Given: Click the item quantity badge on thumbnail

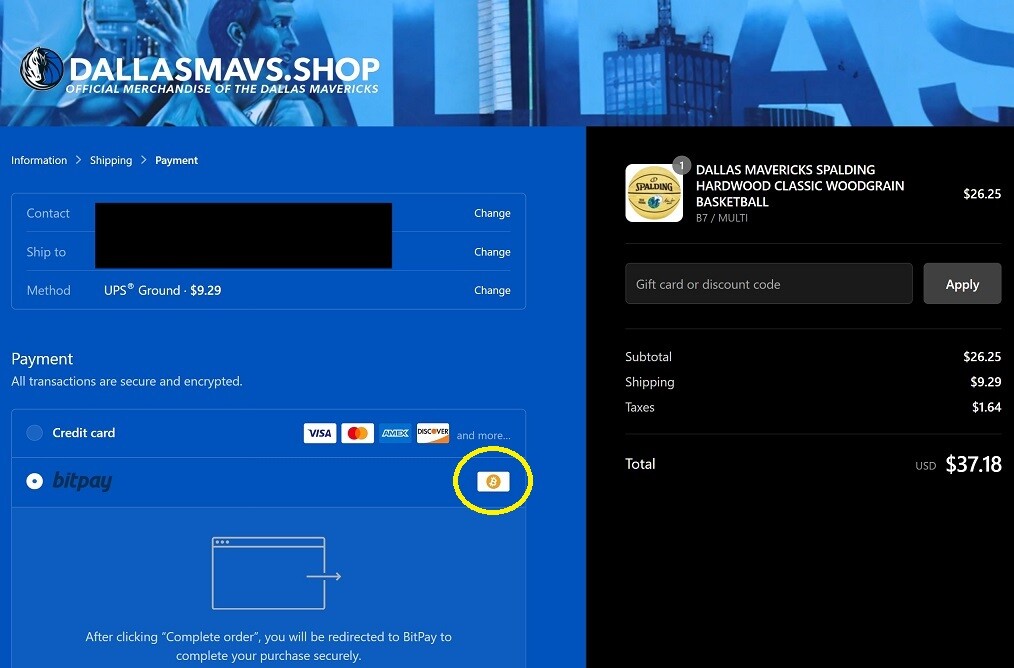Looking at the screenshot, I should (681, 166).
